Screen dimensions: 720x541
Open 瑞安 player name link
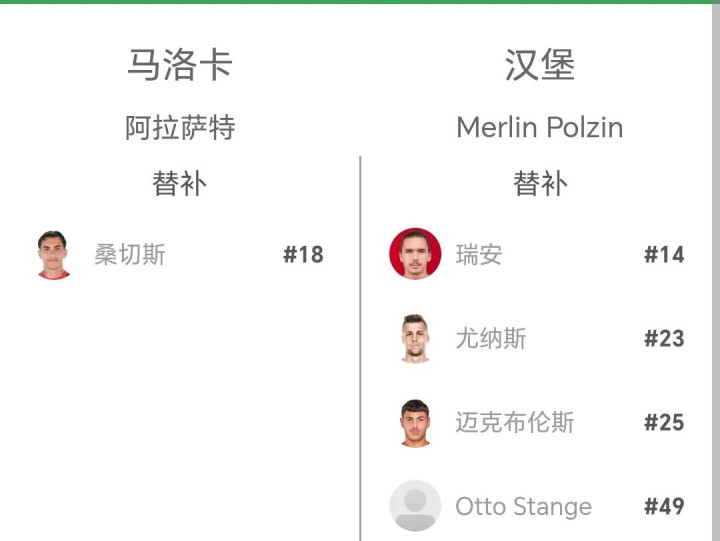coord(479,255)
